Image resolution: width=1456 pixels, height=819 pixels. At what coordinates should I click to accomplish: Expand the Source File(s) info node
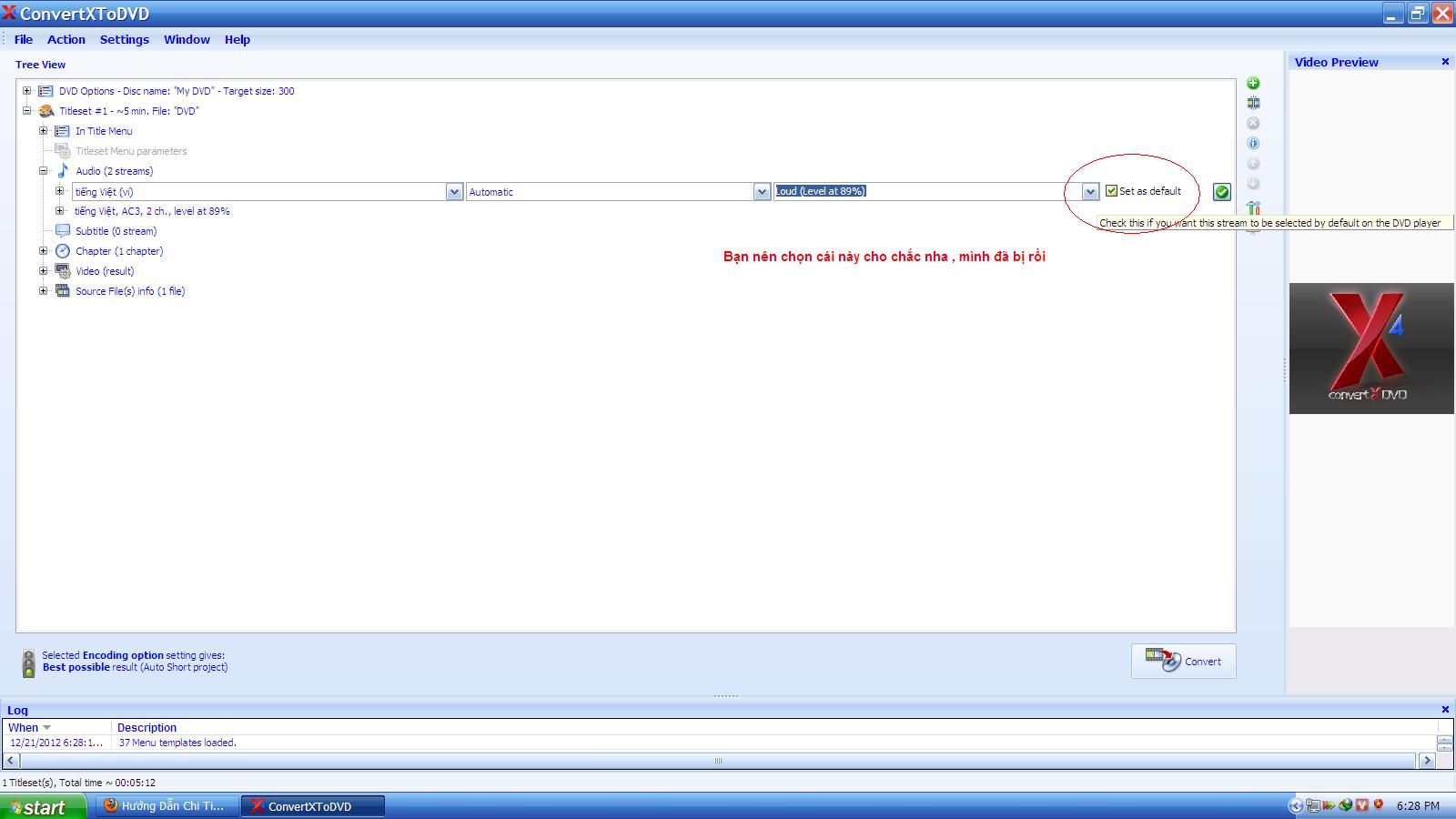coord(43,291)
